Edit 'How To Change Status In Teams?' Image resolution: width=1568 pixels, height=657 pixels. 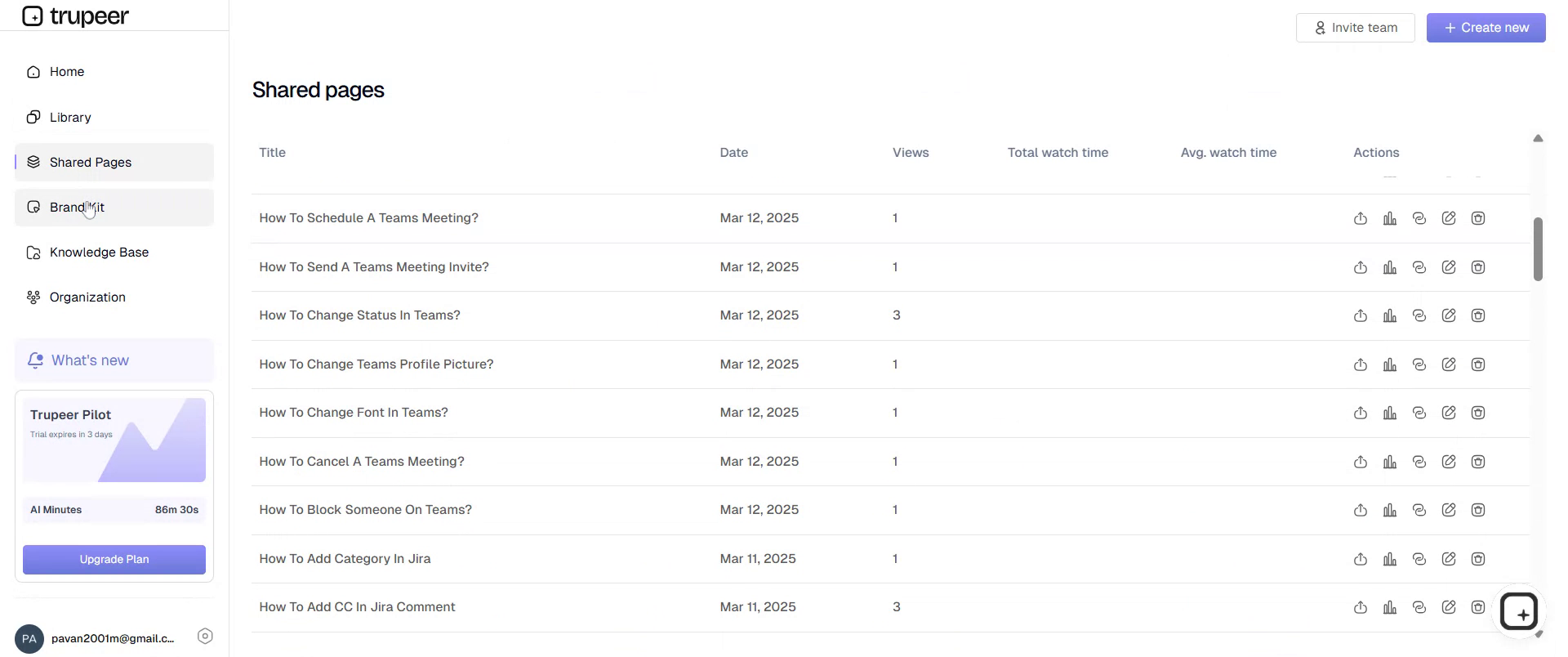point(1449,315)
